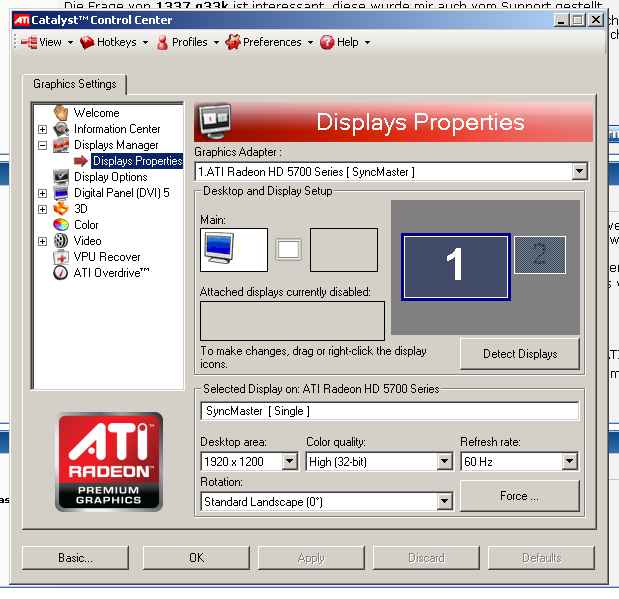The height and width of the screenshot is (599, 619).
Task: Open the Preferences menu
Action: (272, 42)
